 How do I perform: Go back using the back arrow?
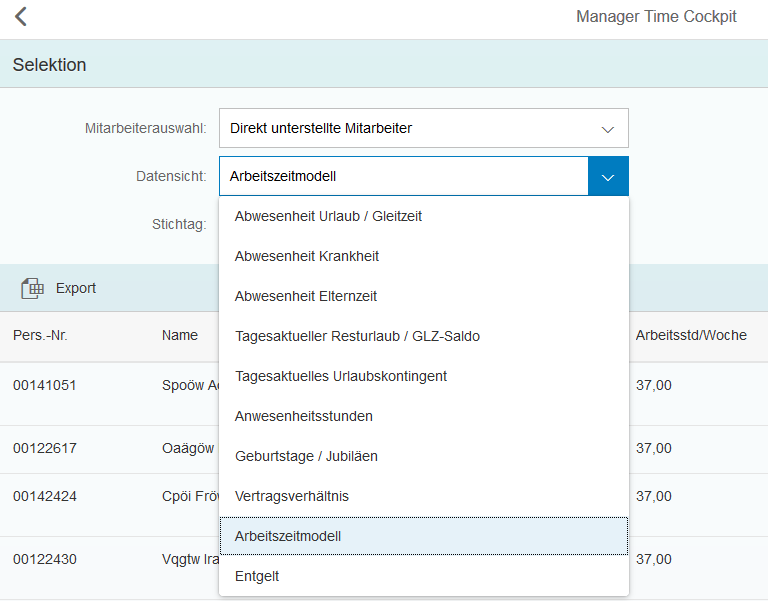coord(21,17)
